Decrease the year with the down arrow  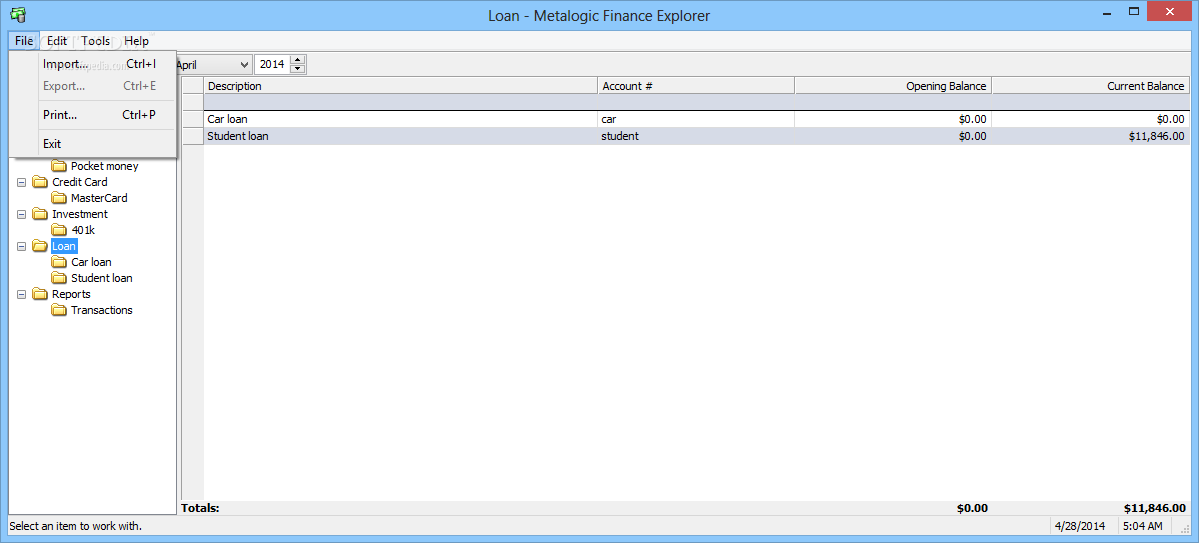[x=298, y=70]
